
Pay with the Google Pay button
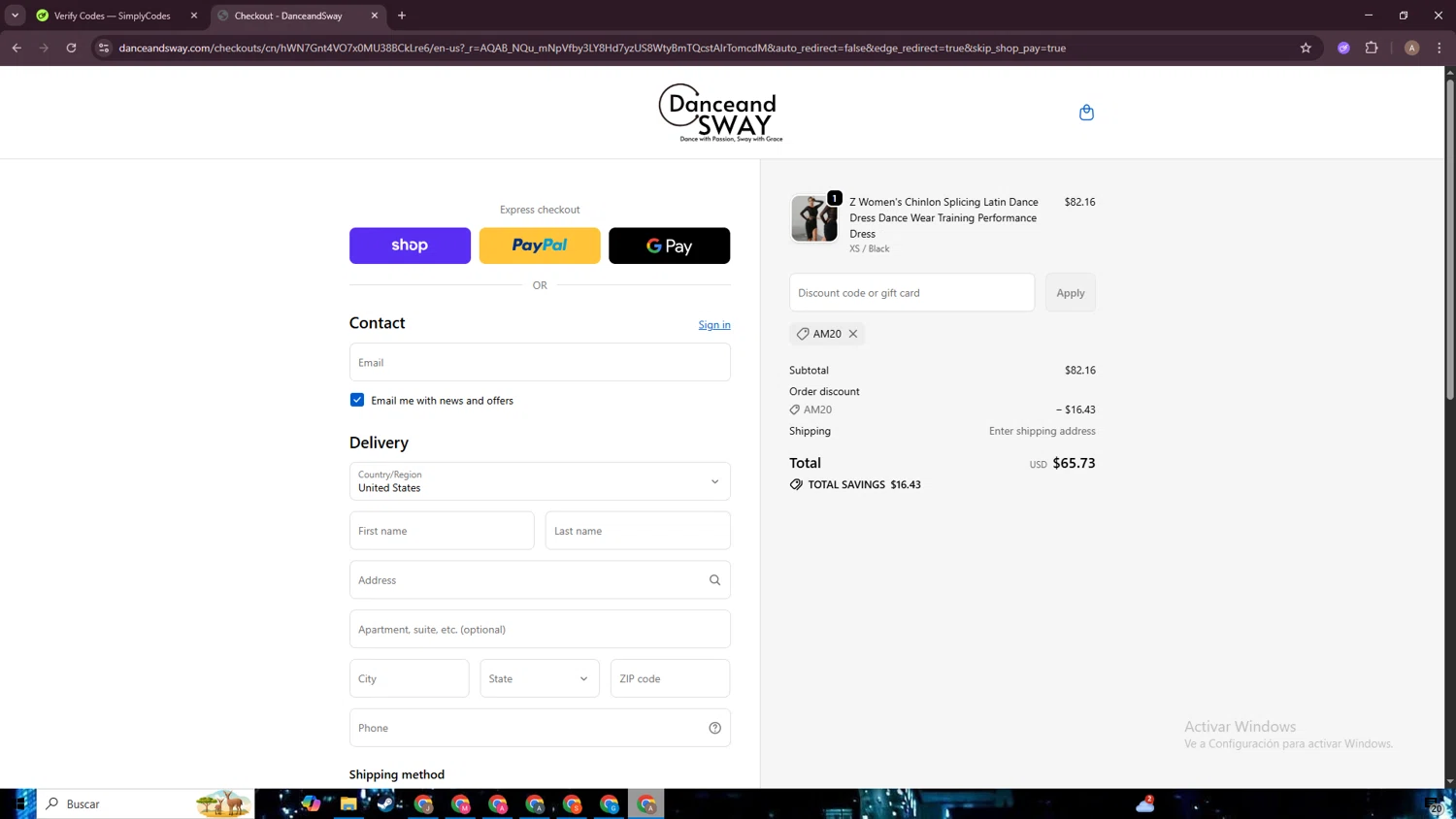coord(669,246)
